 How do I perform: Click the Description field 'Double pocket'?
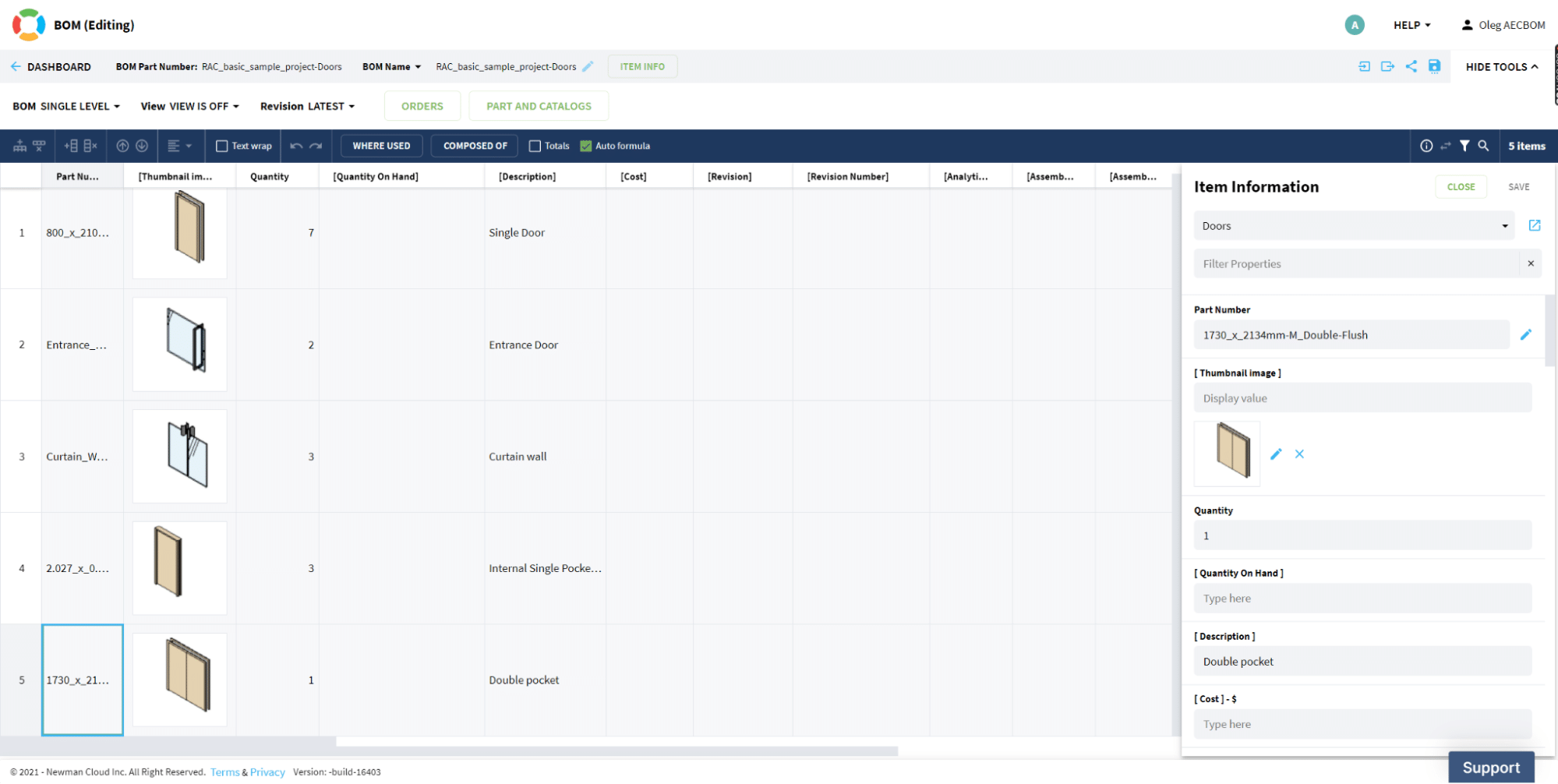[x=1362, y=661]
